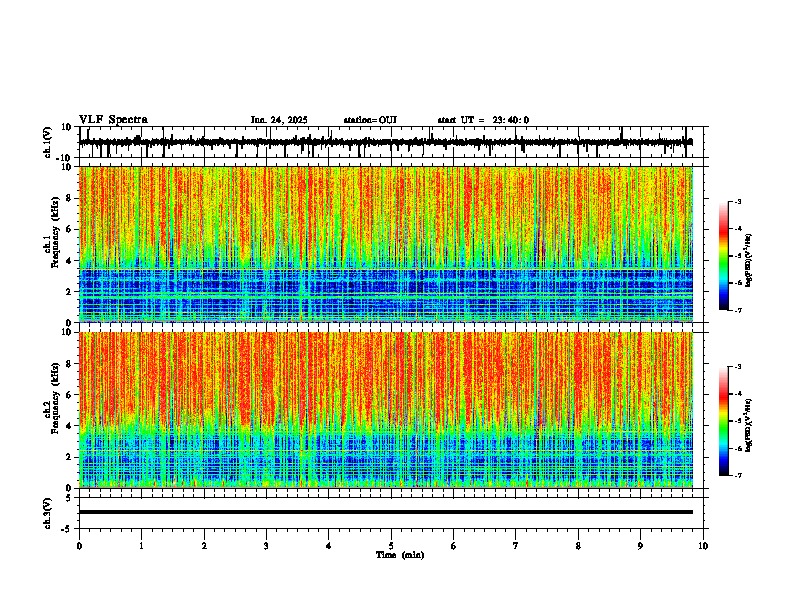
Task: Click the "ch.1(V)" waveform axis label
Action: point(48,142)
